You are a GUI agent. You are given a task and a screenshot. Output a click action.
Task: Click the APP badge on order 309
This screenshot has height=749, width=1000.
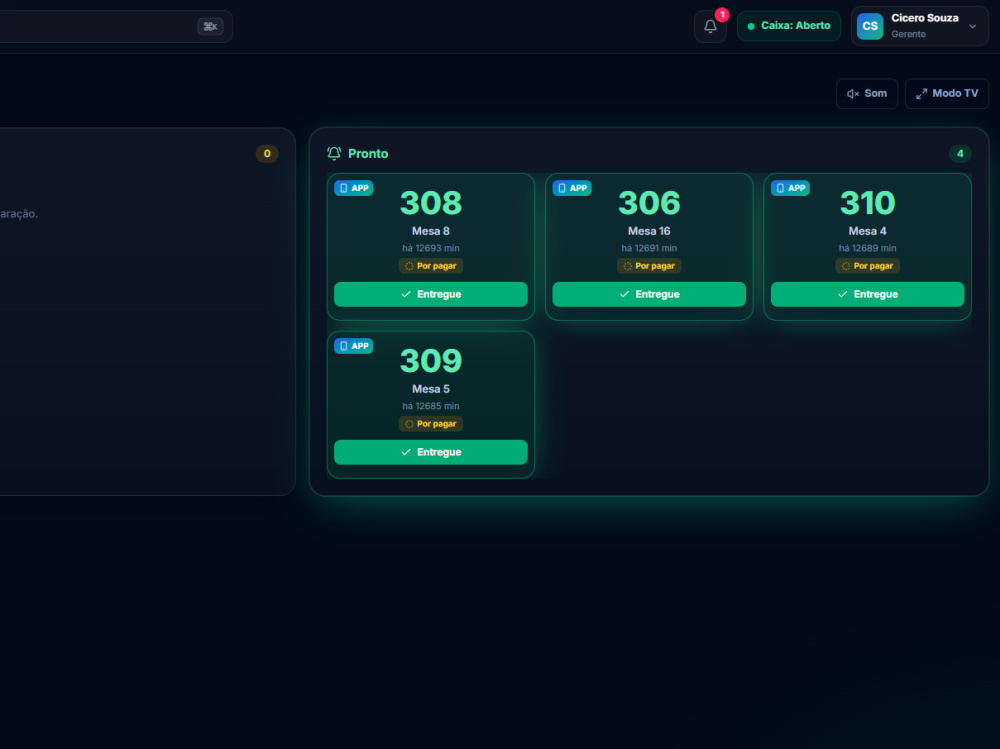[x=353, y=346]
